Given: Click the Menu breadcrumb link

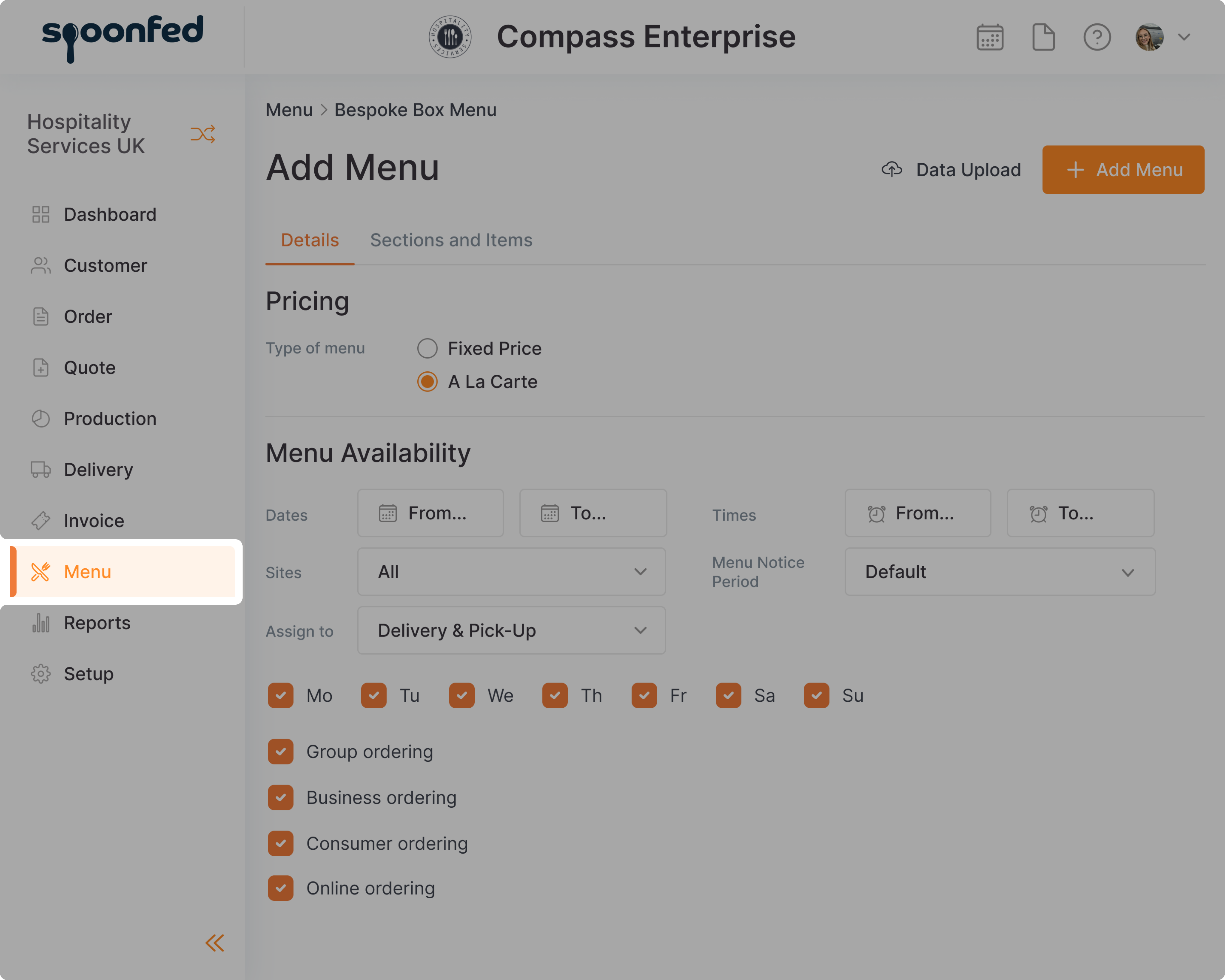Looking at the screenshot, I should point(289,110).
